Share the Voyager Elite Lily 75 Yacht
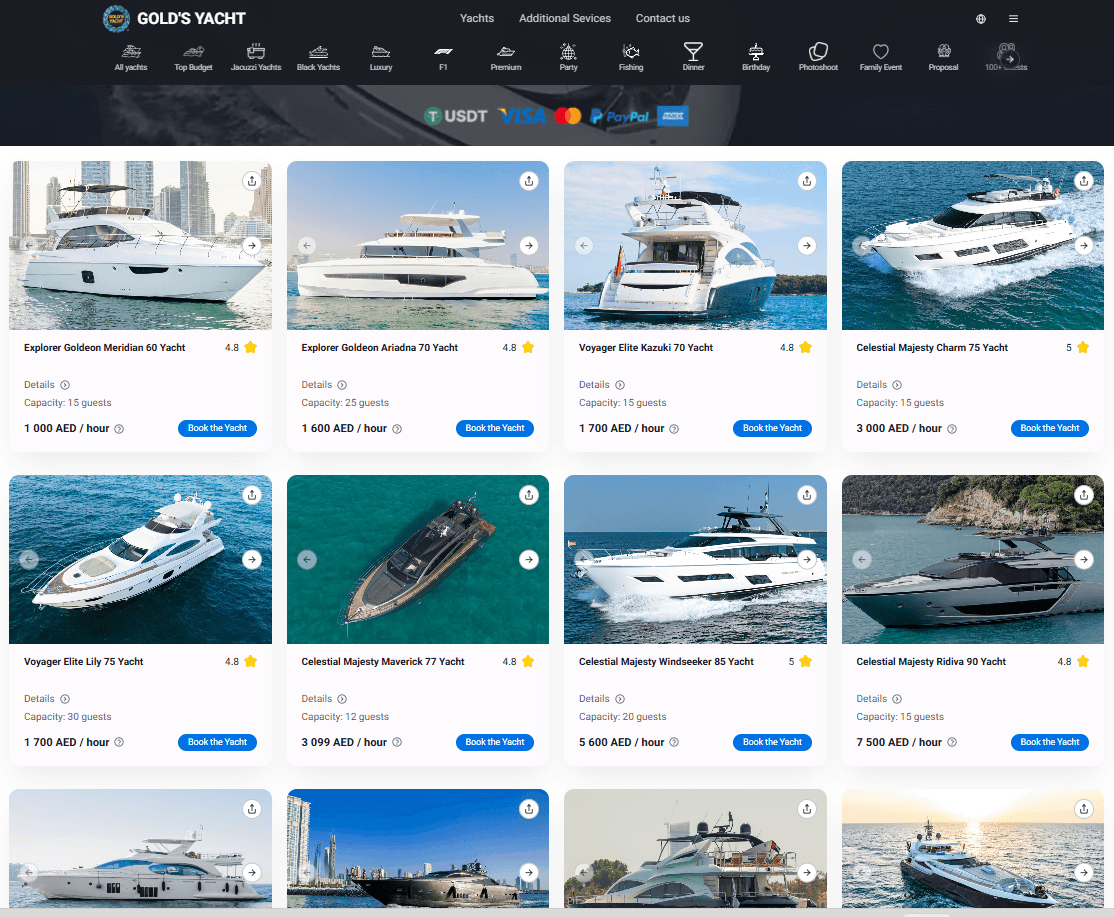This screenshot has height=917, width=1114. pyautogui.click(x=252, y=495)
